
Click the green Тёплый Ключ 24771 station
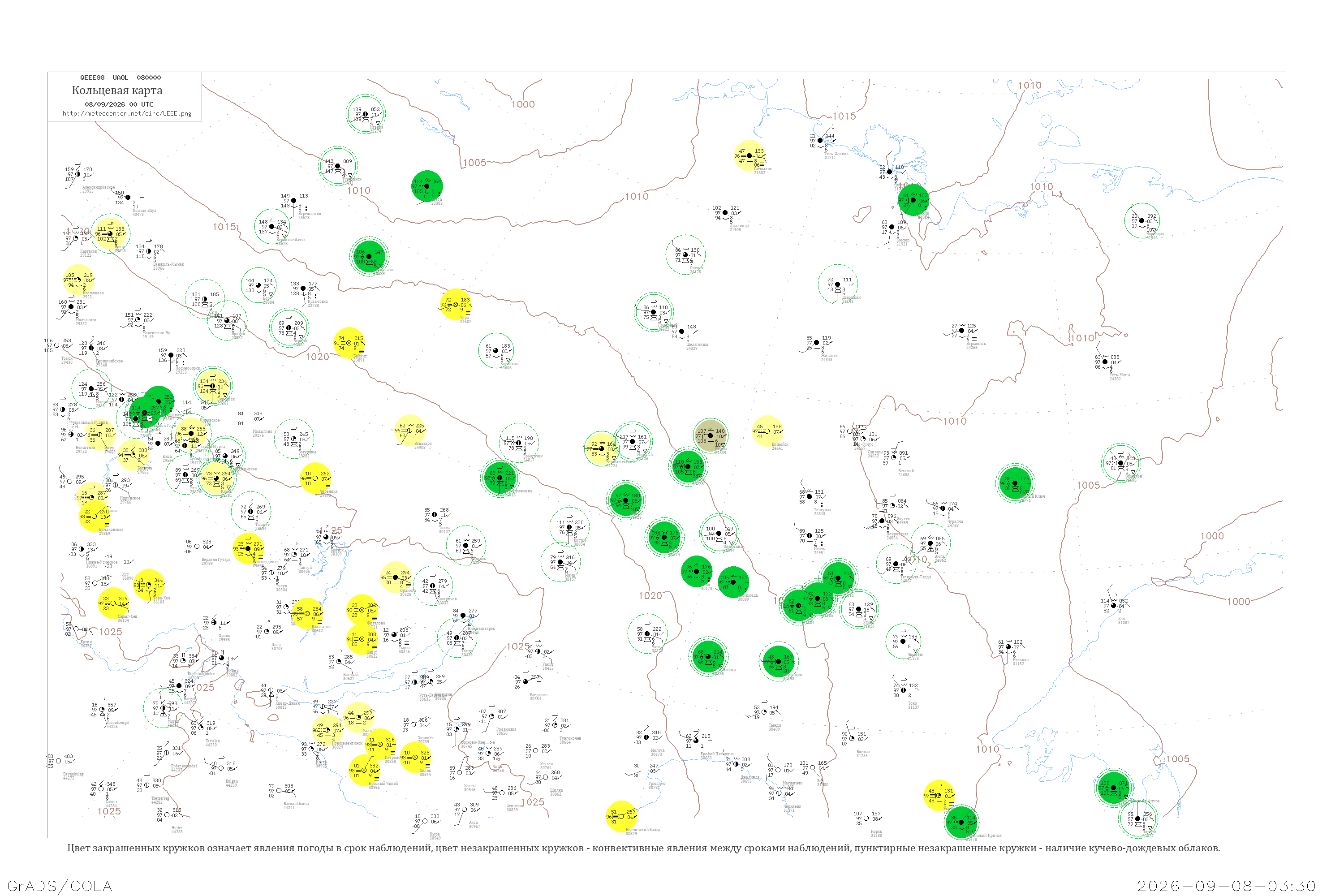pyautogui.click(x=1015, y=483)
